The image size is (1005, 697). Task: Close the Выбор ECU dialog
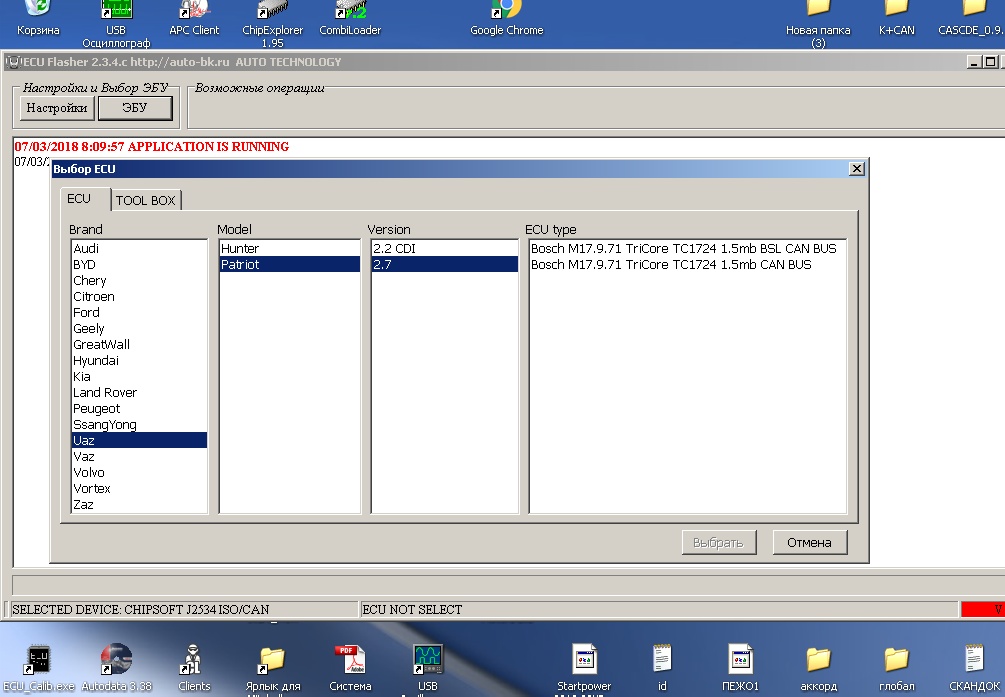[856, 169]
